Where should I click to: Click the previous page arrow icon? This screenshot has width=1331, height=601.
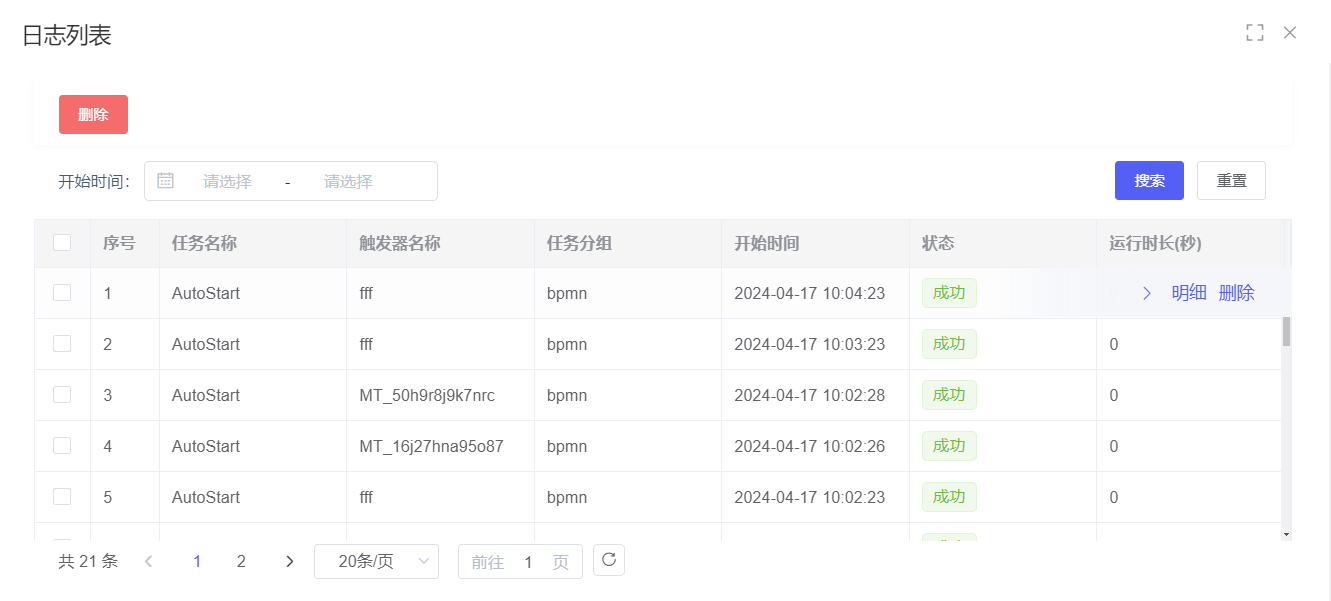(149, 562)
